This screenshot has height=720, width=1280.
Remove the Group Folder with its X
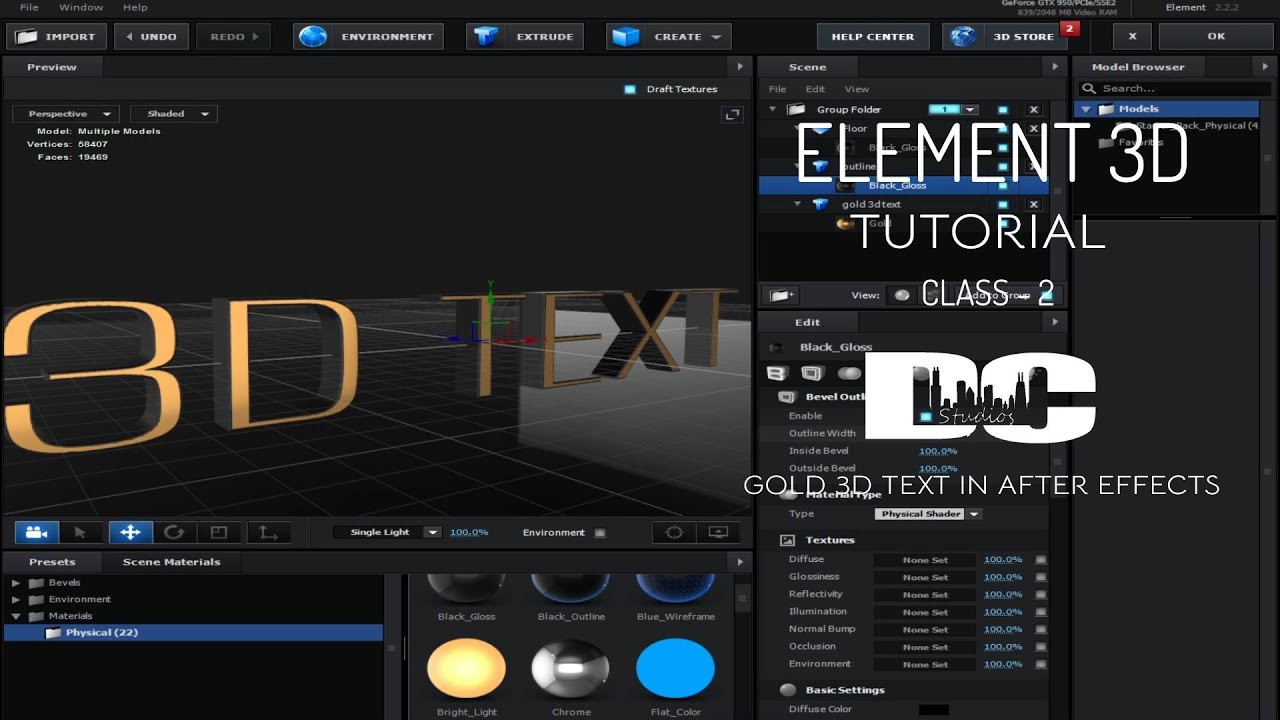[x=1034, y=110]
